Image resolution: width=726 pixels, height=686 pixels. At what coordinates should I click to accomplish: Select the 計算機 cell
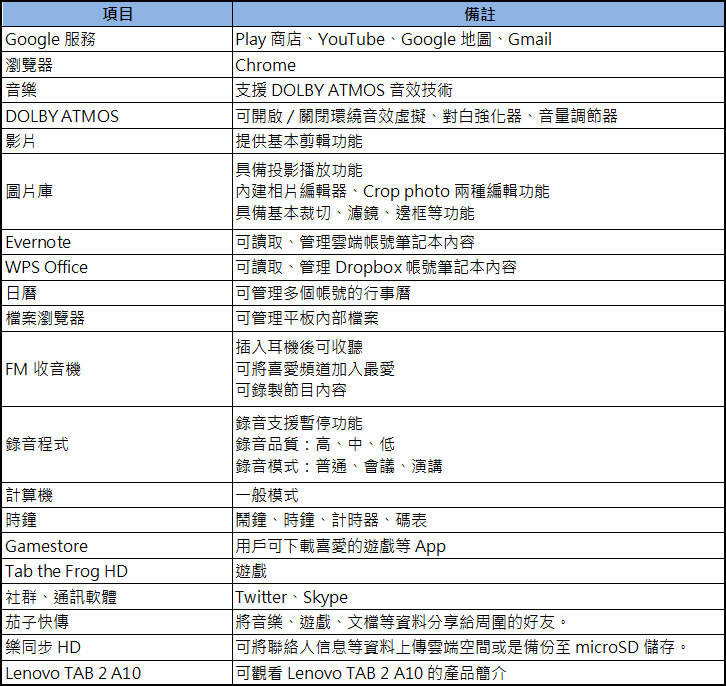117,495
